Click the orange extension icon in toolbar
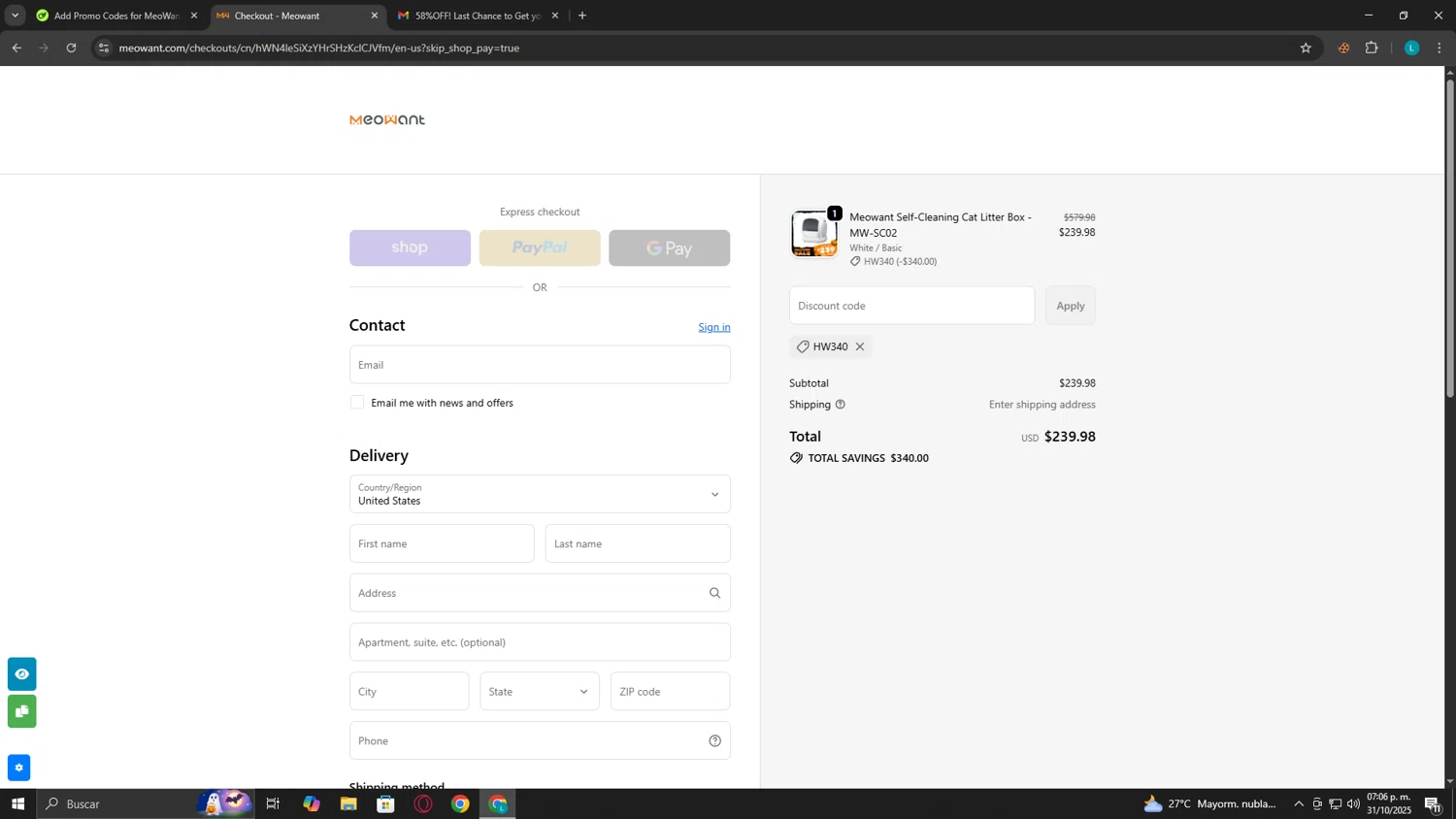 (1343, 48)
